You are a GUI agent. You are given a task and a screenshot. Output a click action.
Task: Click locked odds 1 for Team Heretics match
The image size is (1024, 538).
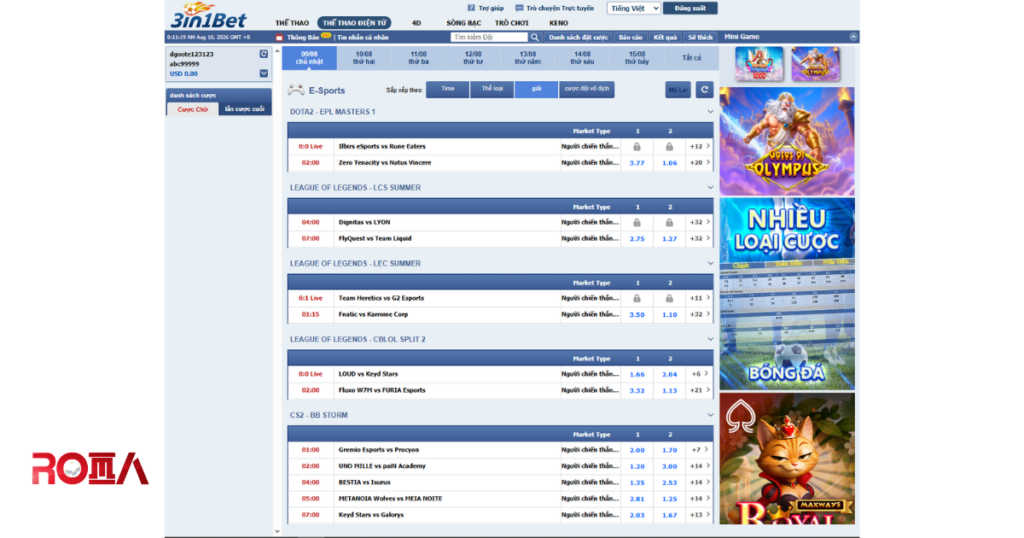point(637,298)
